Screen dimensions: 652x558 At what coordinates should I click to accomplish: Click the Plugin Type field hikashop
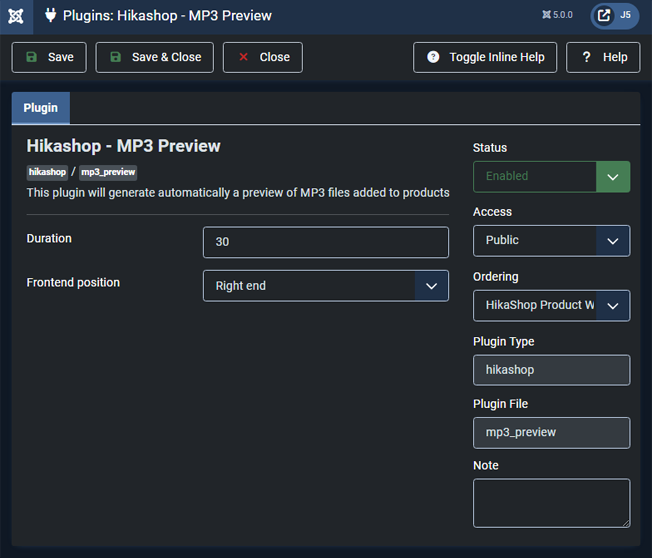(x=551, y=370)
